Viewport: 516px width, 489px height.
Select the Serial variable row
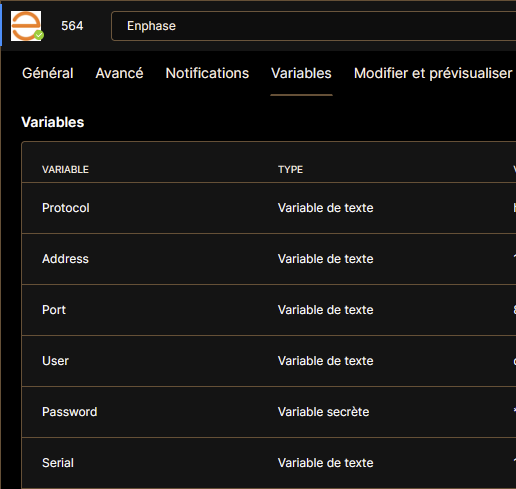point(269,463)
